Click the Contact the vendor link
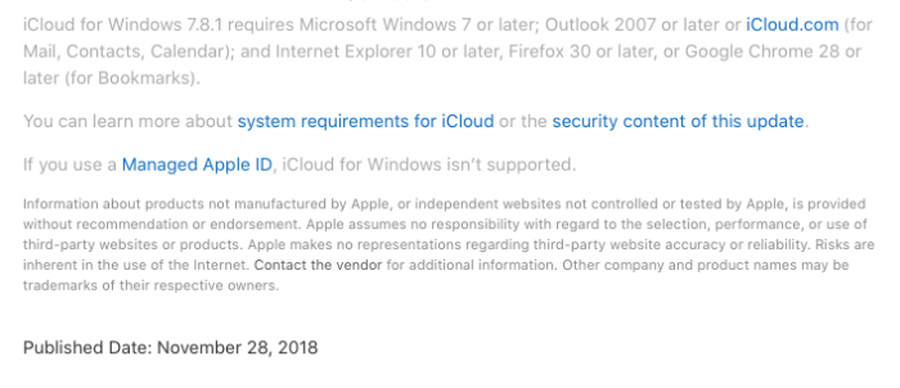 (318, 266)
